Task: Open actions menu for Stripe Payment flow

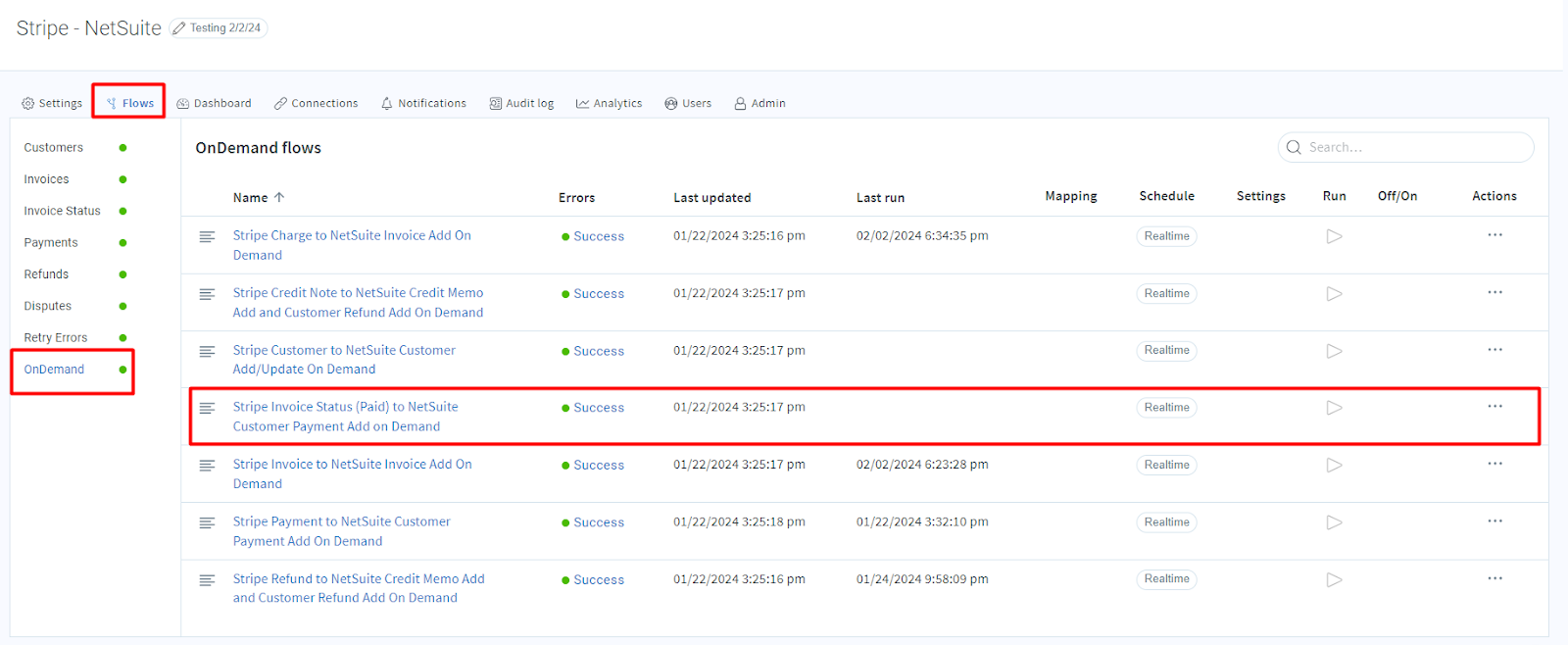Action: click(1494, 521)
